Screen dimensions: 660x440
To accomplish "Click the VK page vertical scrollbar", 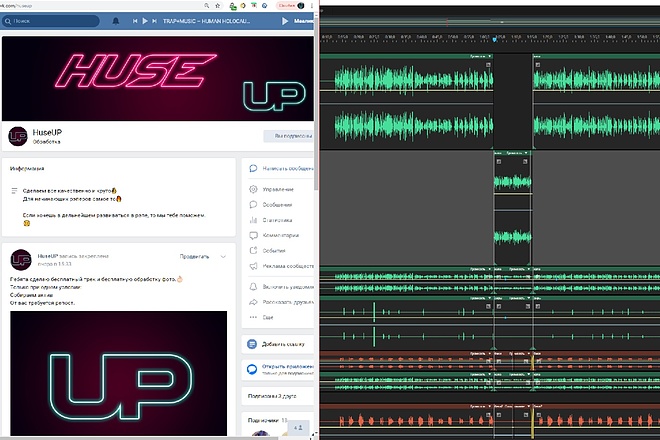I will coord(316,101).
